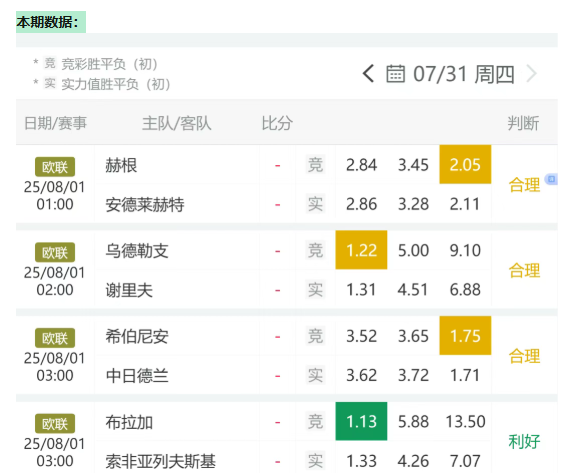Click the 欧联 badge for 乌德勒支 match
The image size is (576, 473).
tap(55, 253)
